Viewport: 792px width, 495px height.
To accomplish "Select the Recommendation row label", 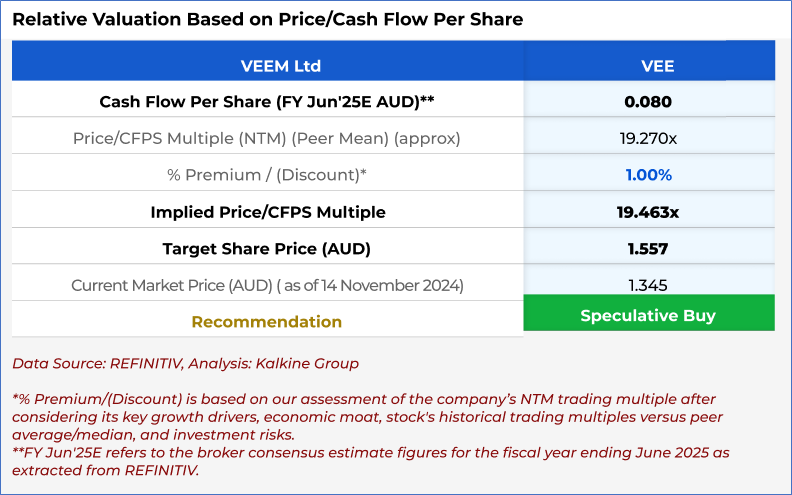I will tap(267, 322).
